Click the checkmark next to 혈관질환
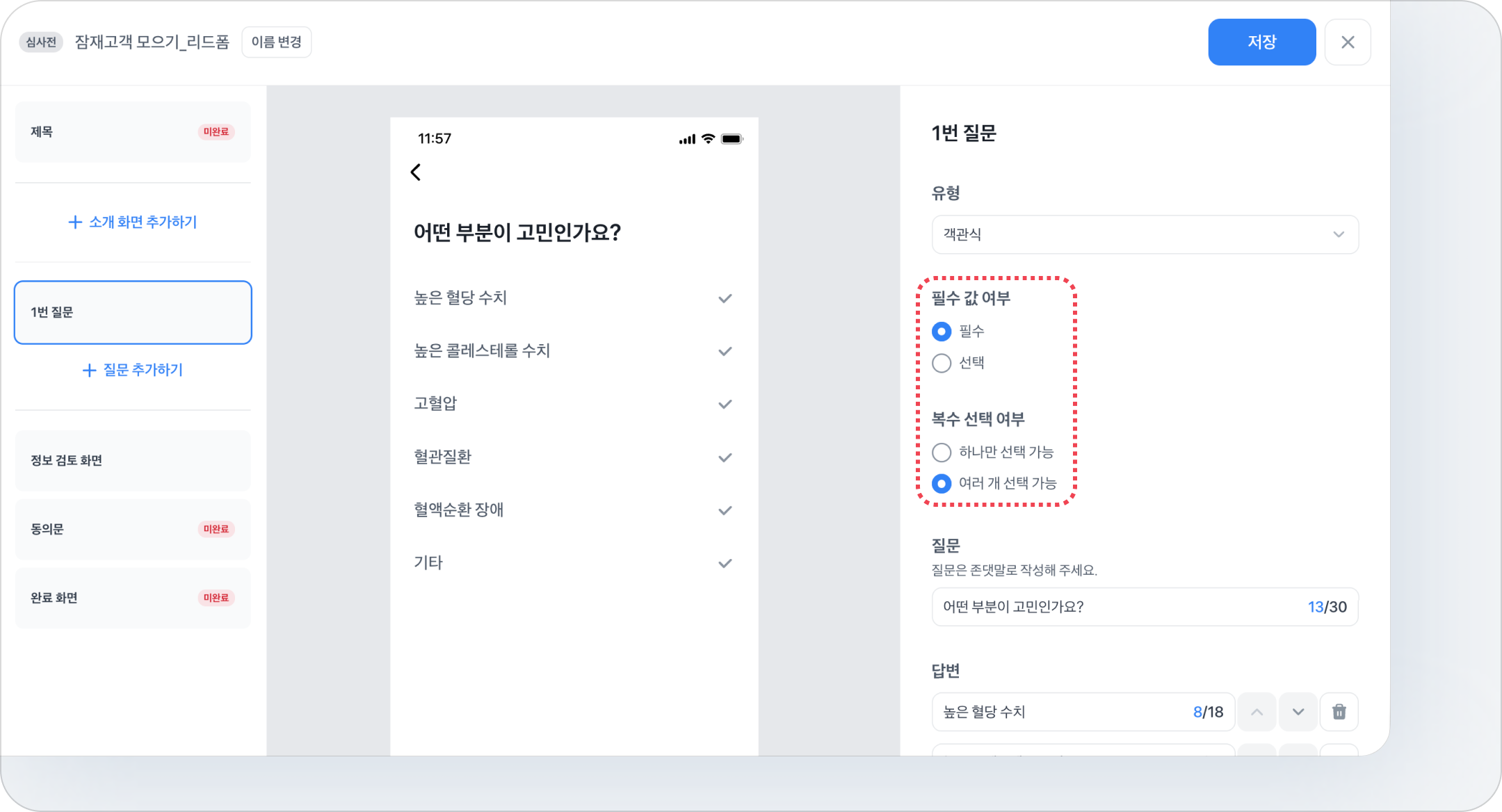 coord(725,457)
